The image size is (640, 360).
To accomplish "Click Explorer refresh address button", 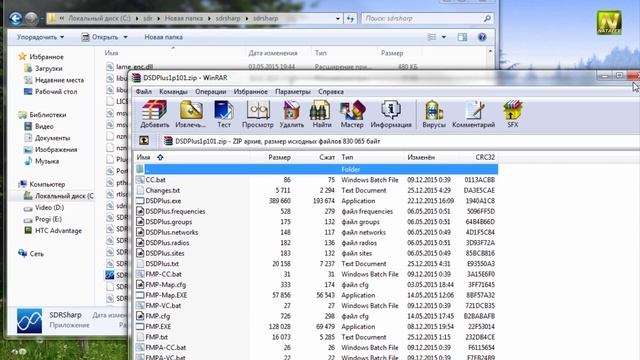I will [x=350, y=18].
